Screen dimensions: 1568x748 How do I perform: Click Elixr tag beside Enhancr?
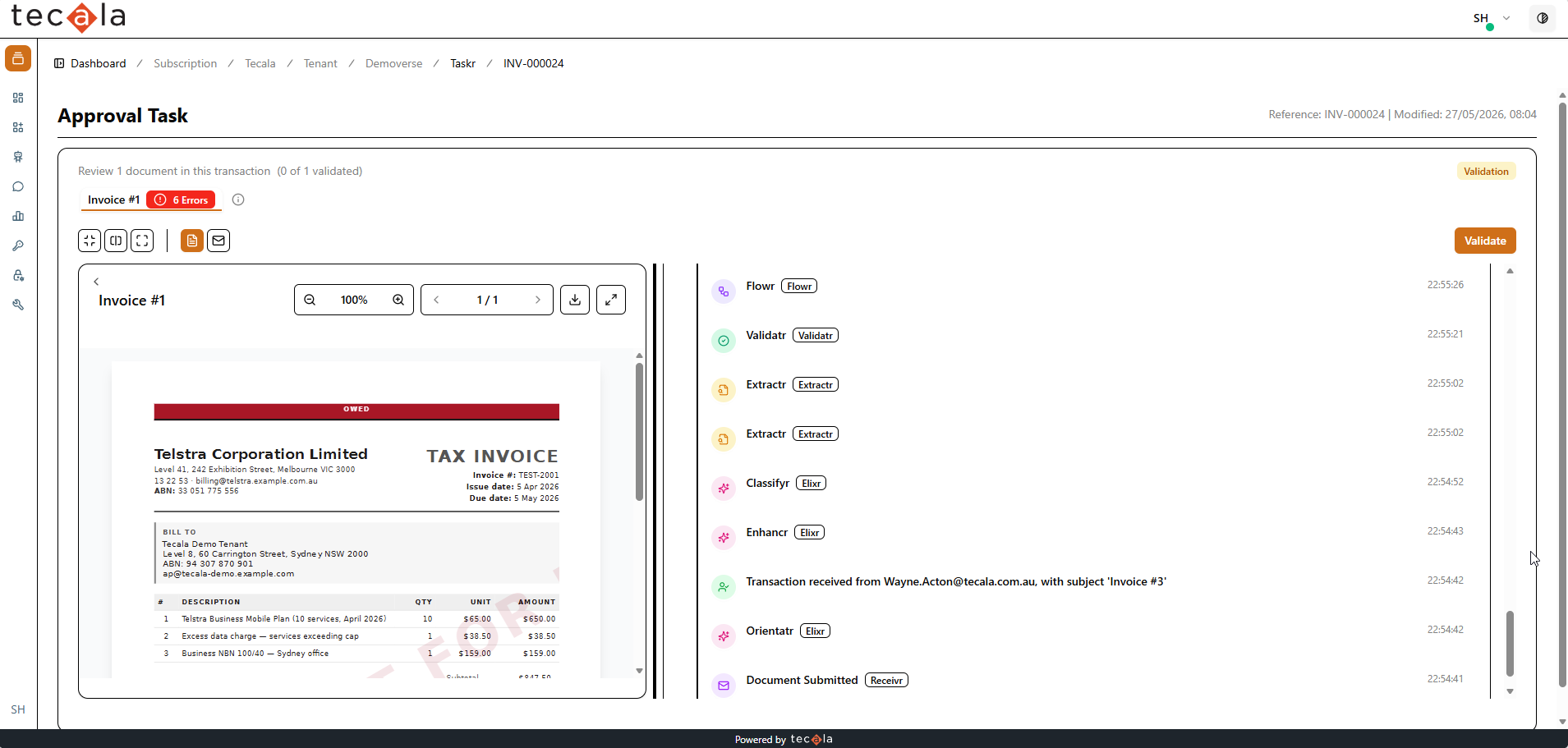pos(810,533)
